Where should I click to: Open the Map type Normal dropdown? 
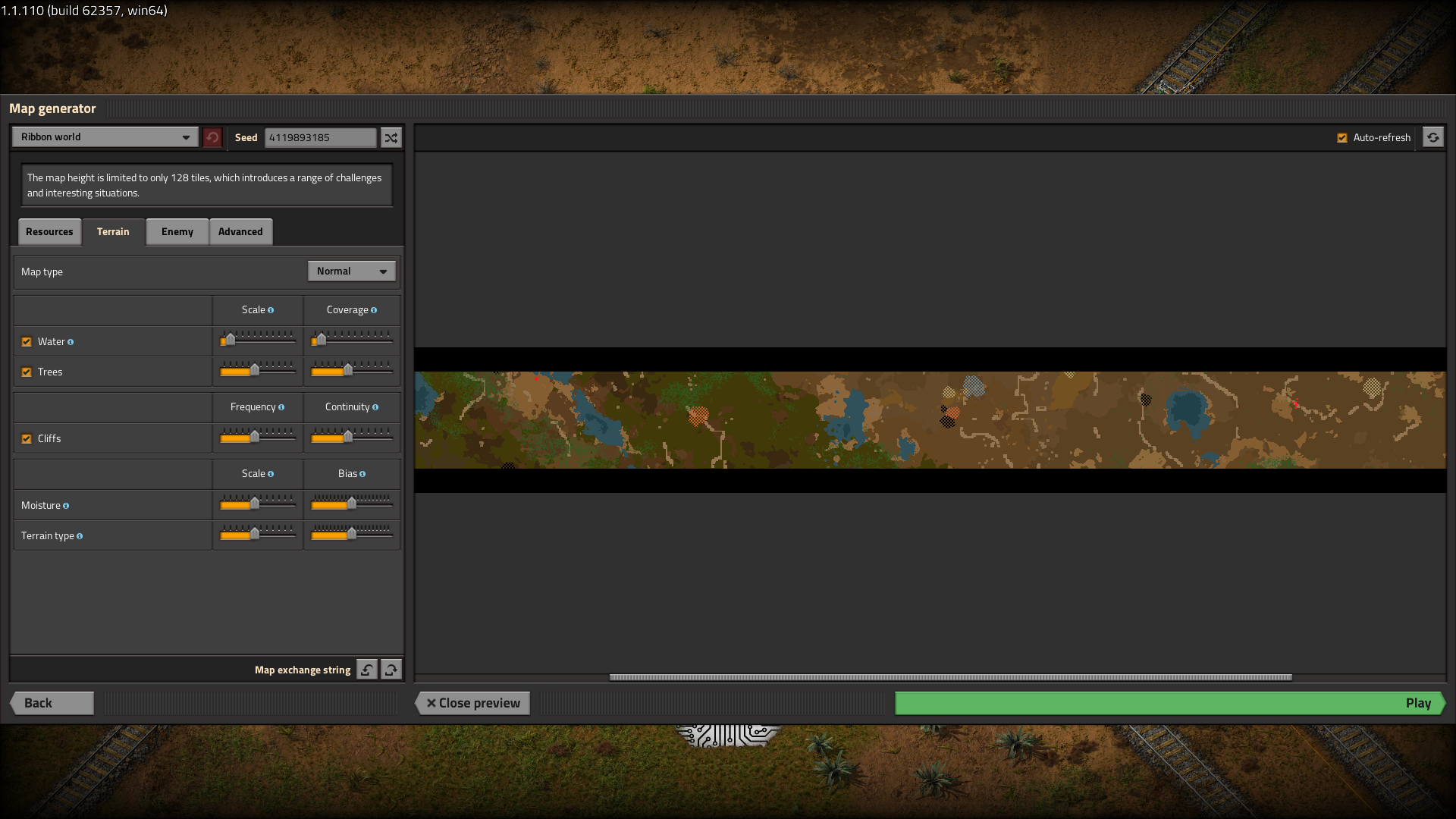(x=352, y=271)
